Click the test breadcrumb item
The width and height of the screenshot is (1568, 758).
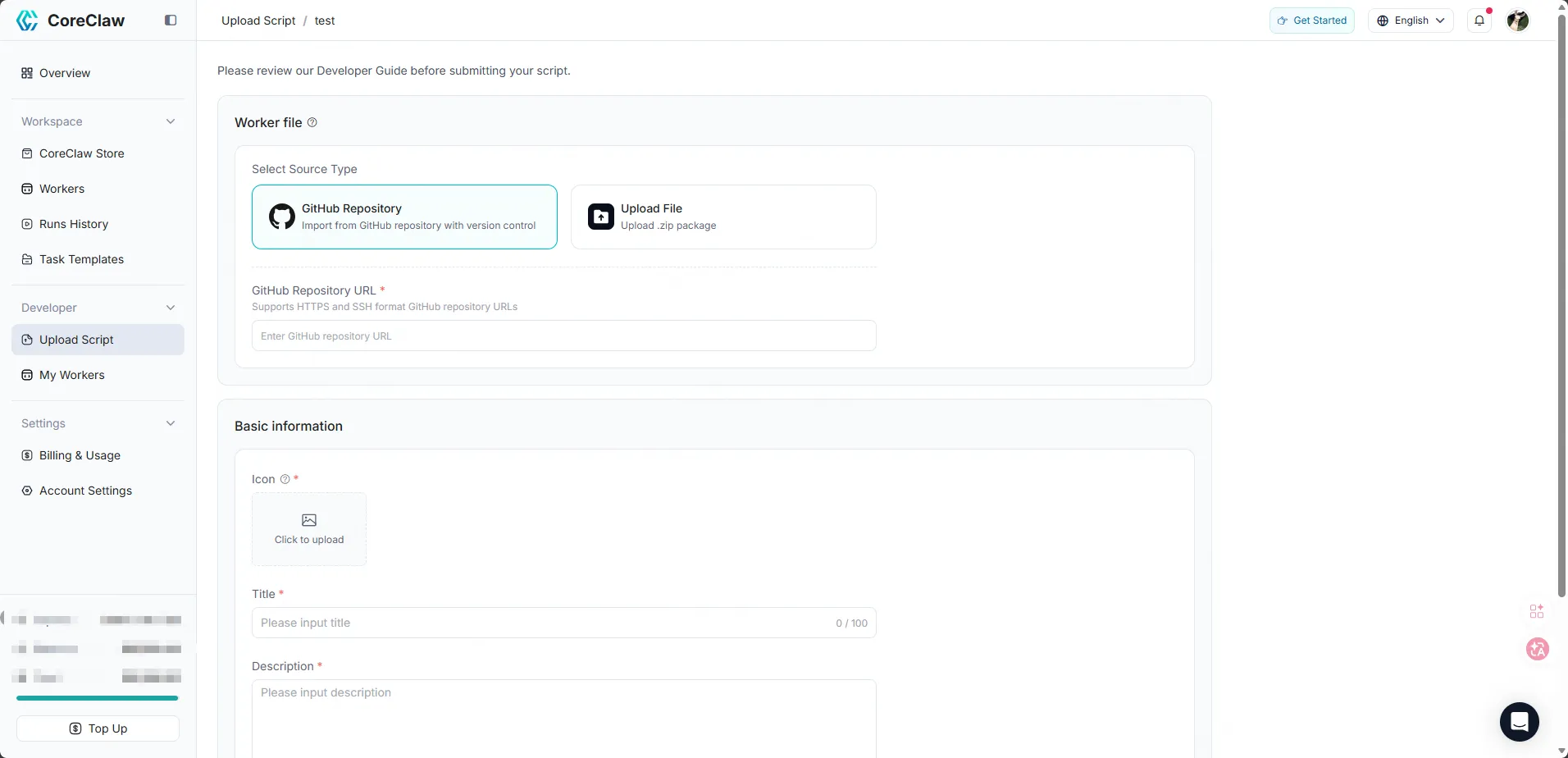(325, 21)
